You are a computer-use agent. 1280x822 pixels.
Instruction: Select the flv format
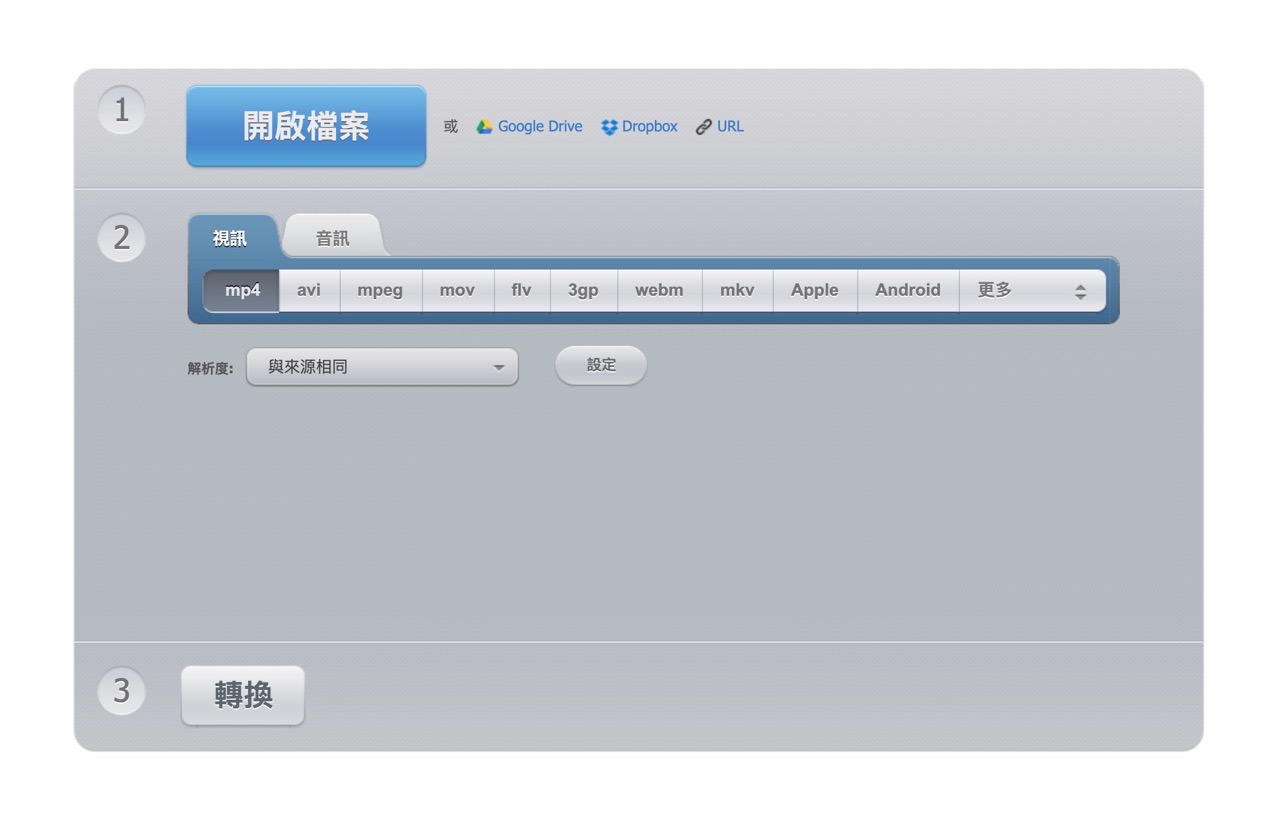[522, 290]
